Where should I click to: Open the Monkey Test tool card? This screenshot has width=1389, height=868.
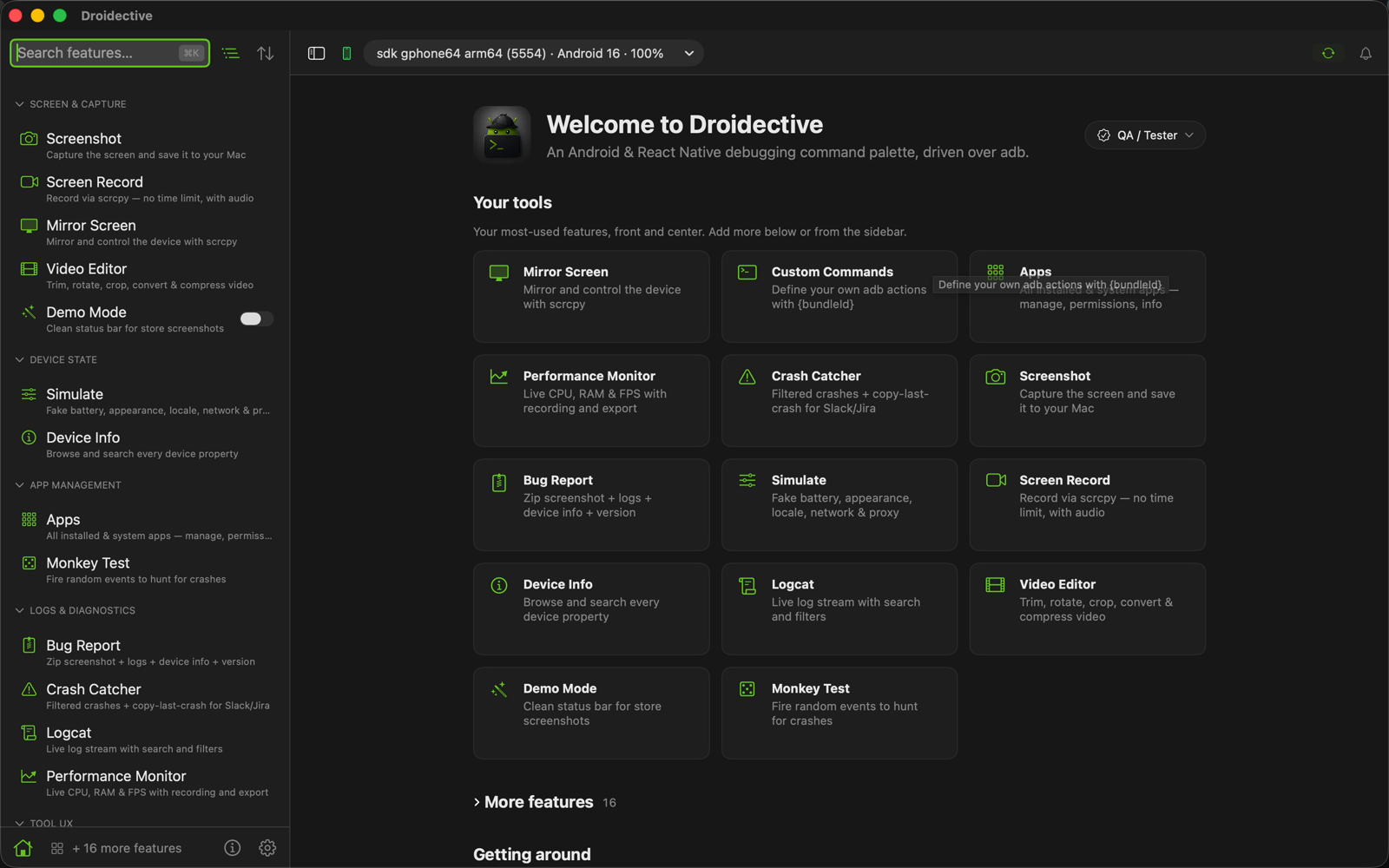coord(839,713)
